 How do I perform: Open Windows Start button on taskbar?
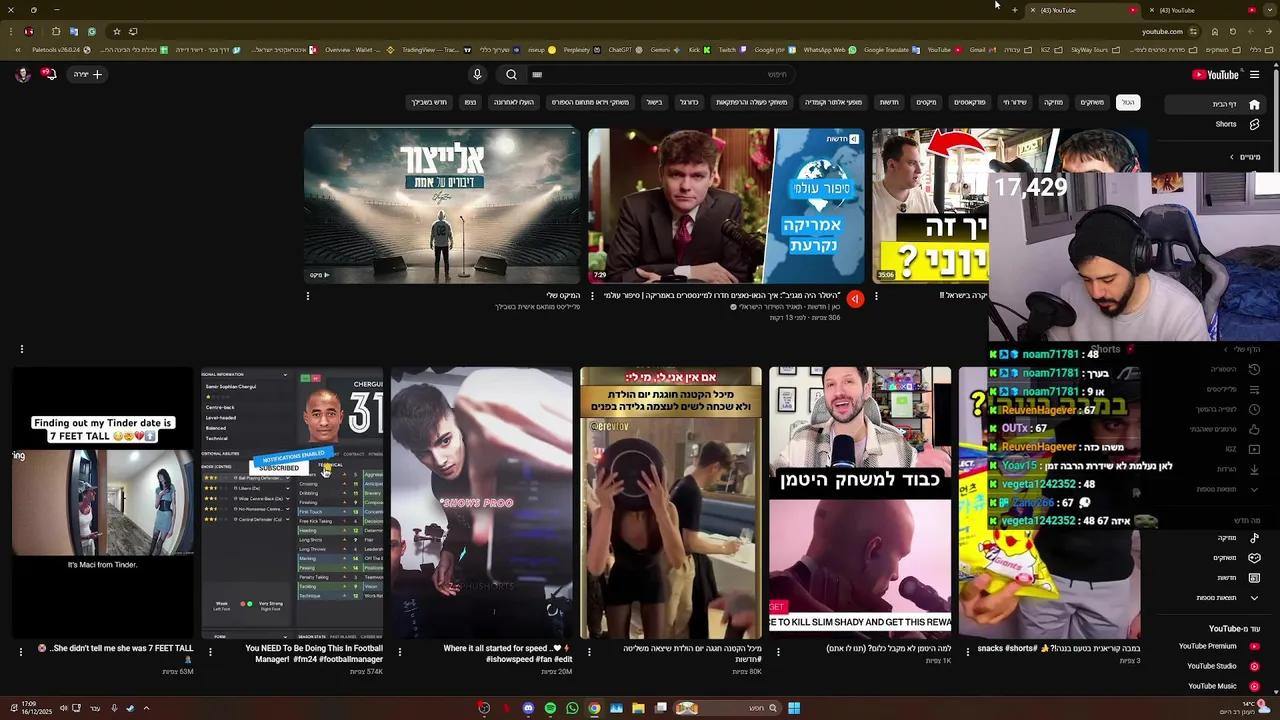pos(793,708)
